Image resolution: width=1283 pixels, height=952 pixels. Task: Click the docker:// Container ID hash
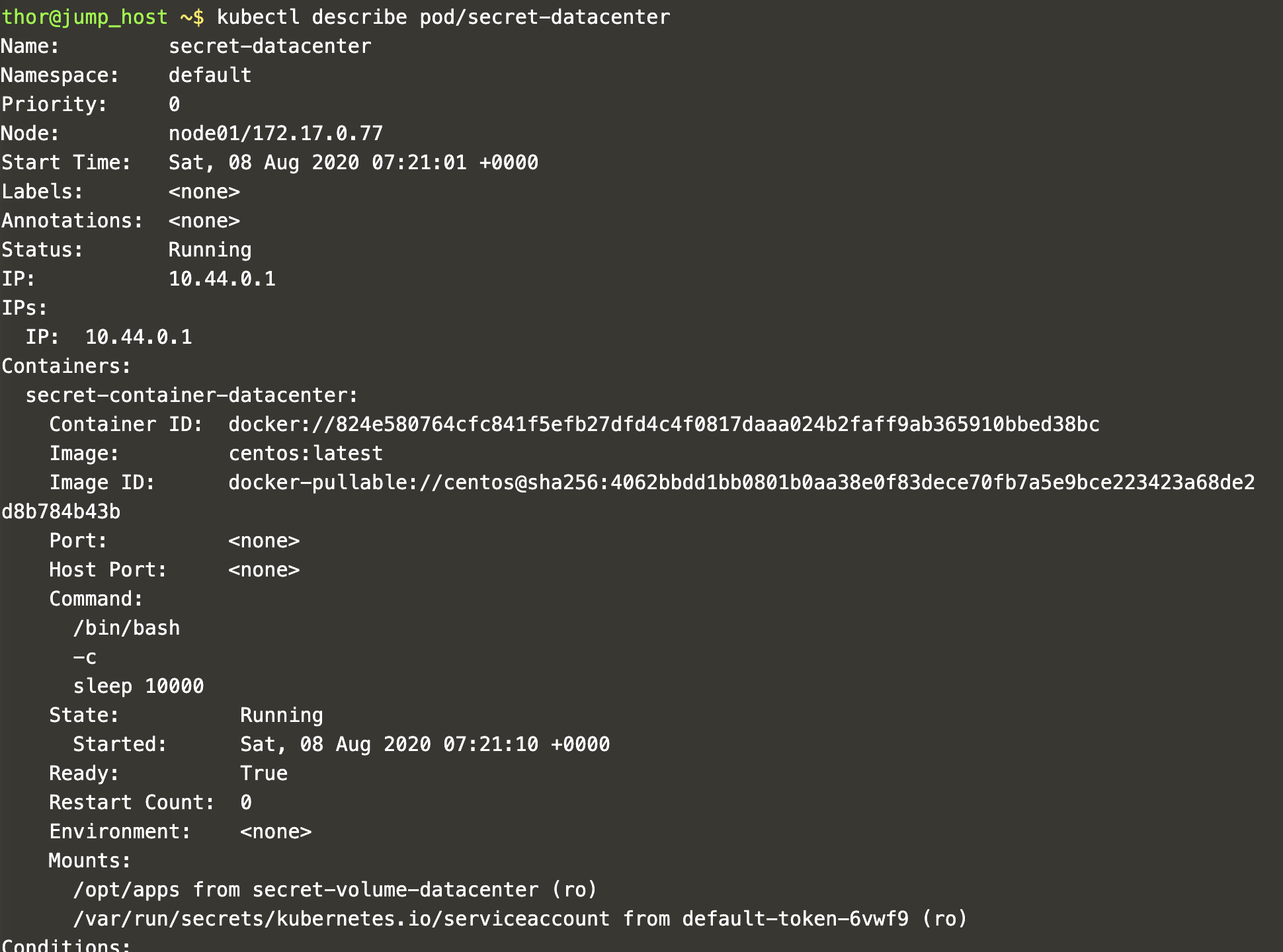[663, 424]
